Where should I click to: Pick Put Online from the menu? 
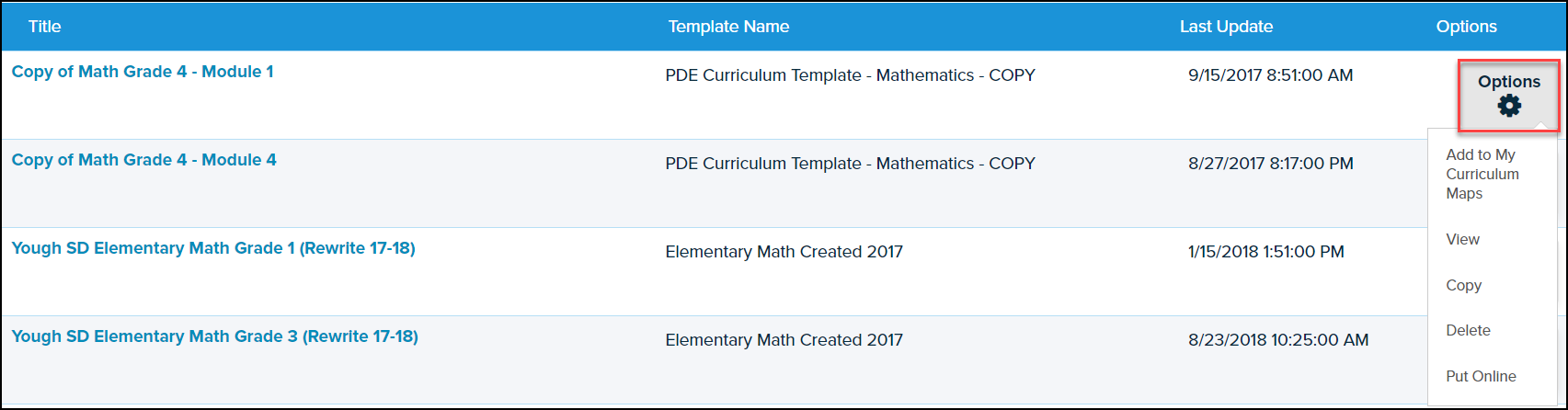click(x=1481, y=376)
